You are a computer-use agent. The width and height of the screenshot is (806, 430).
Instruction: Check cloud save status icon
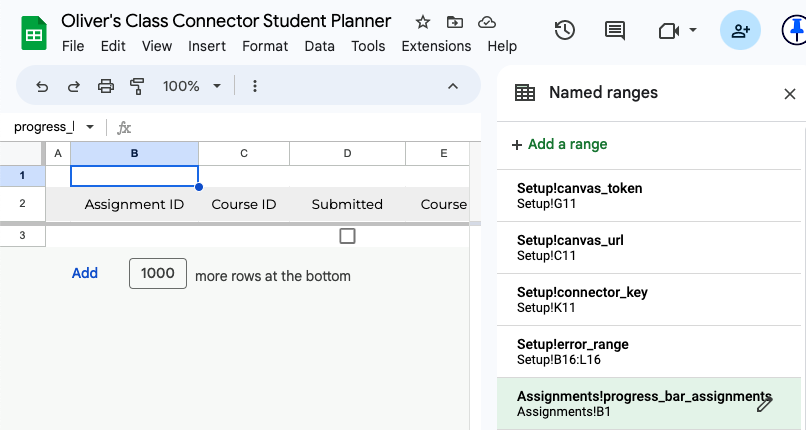tap(486, 22)
